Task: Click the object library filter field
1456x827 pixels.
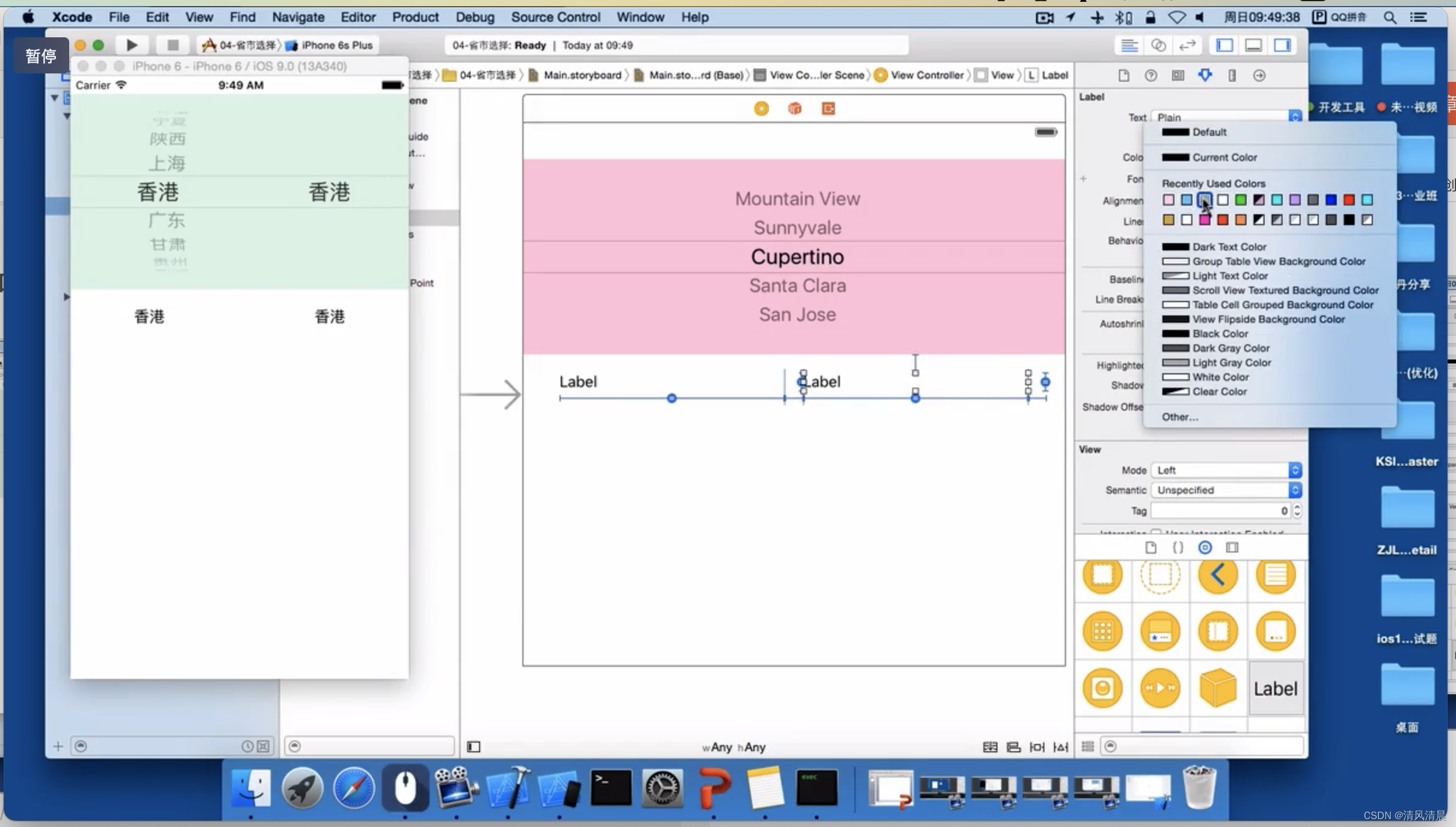Action: (x=1202, y=746)
